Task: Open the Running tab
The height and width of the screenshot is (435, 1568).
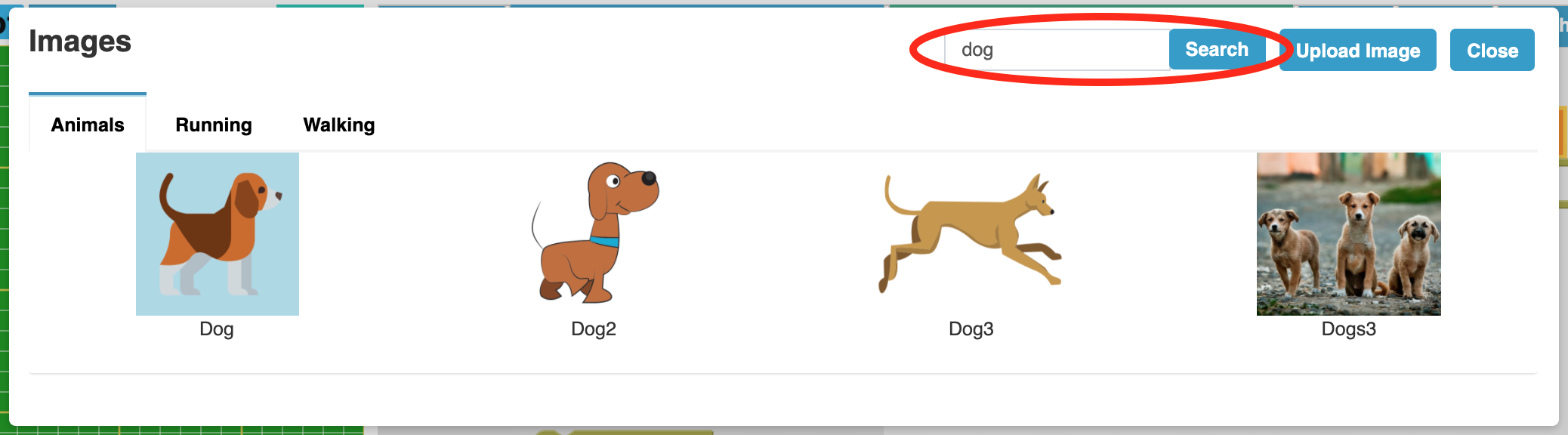Action: pos(214,125)
